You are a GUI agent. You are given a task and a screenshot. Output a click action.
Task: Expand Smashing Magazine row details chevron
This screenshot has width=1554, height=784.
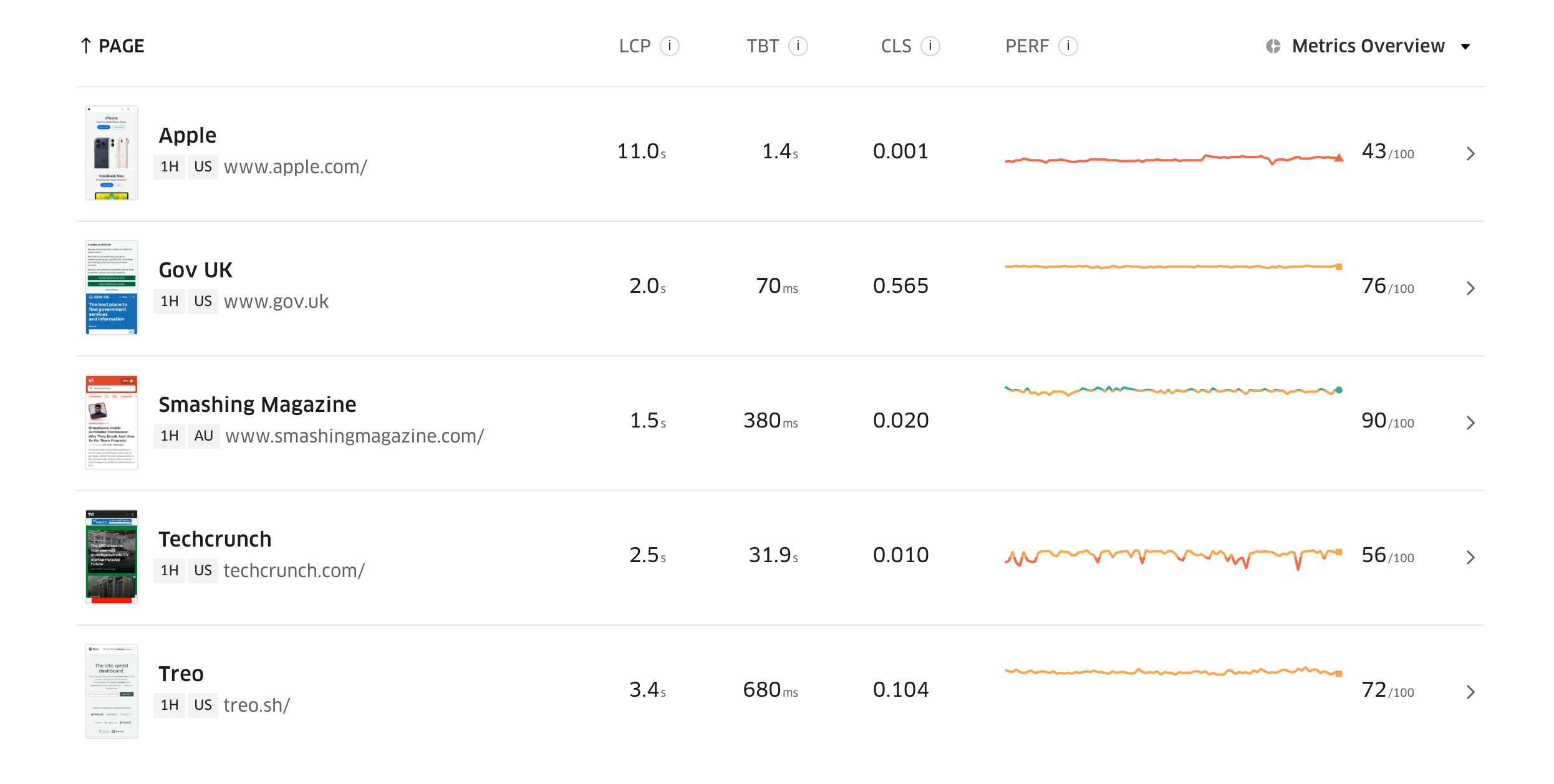point(1470,423)
